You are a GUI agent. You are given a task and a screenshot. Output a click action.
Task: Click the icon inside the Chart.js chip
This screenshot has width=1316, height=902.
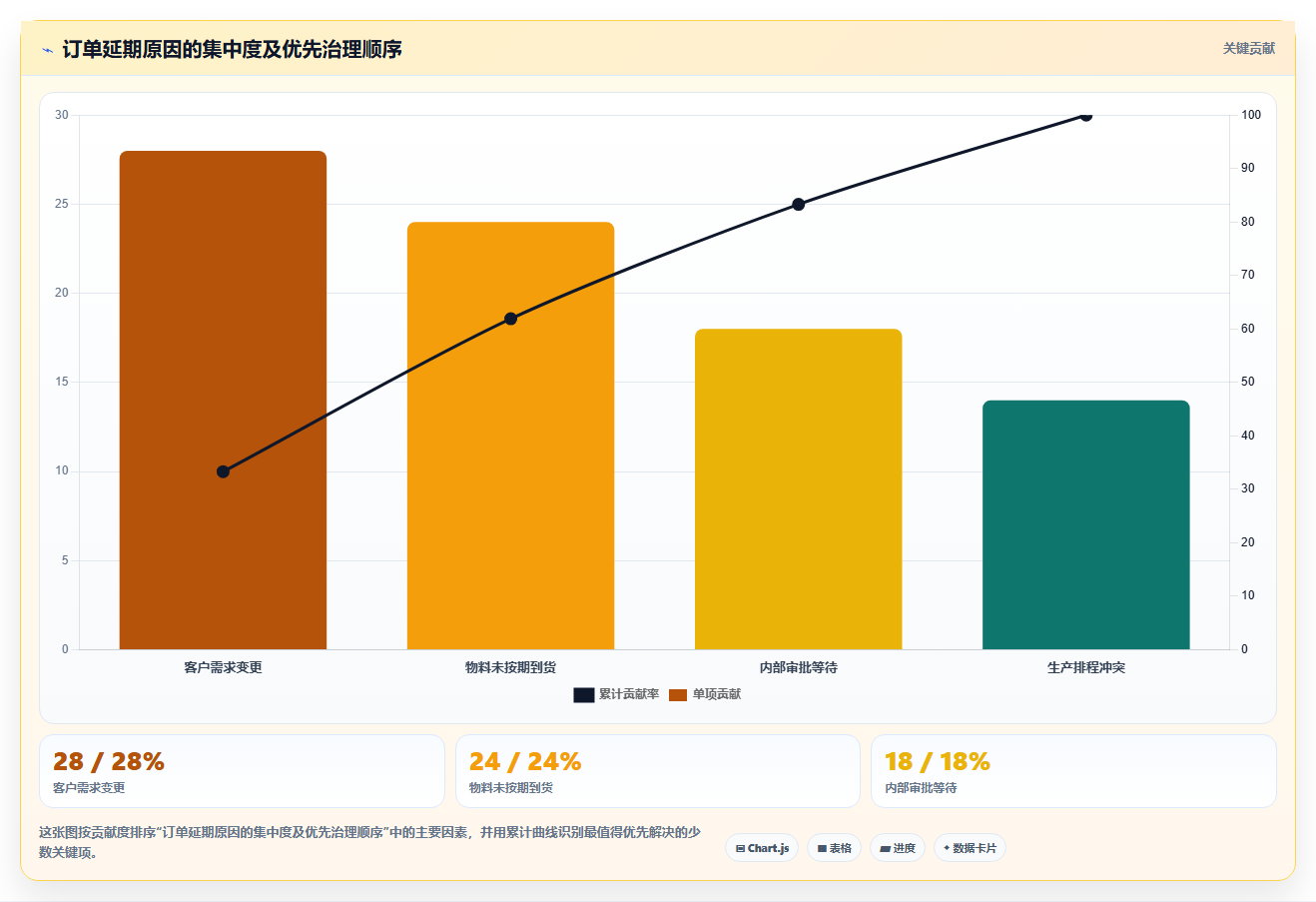coord(740,848)
